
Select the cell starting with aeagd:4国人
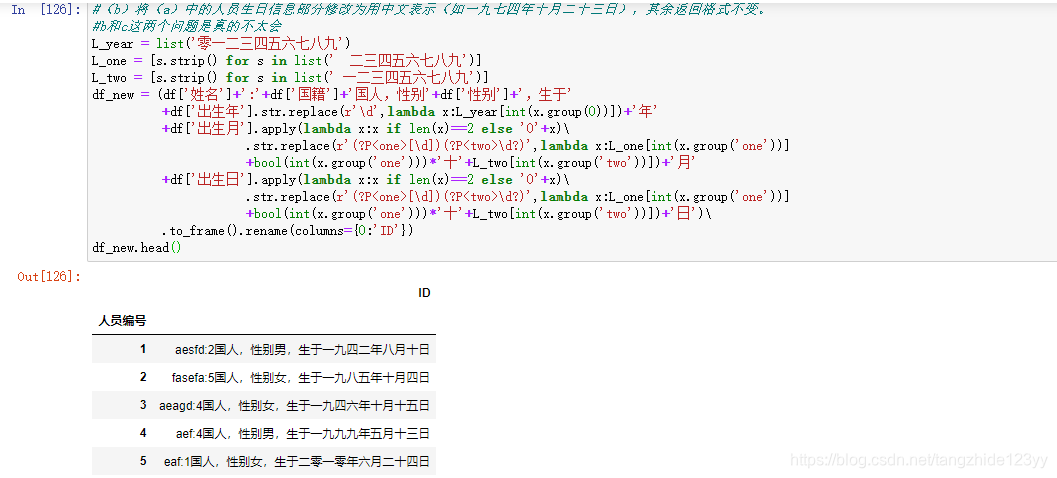tap(294, 406)
